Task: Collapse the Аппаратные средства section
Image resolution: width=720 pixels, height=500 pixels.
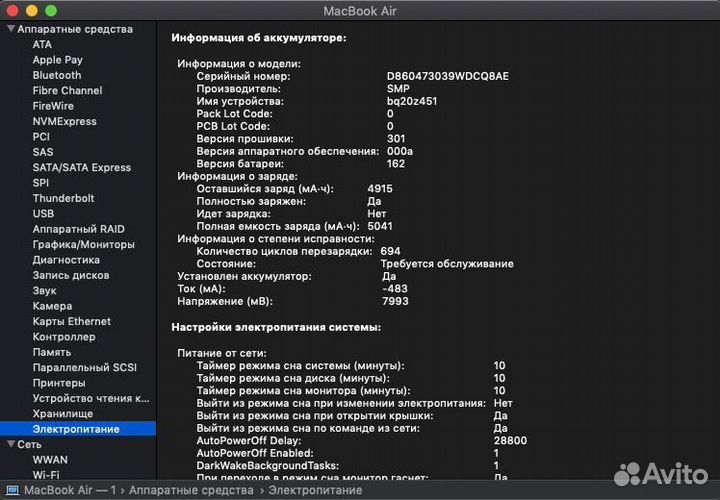Action: pyautogui.click(x=11, y=29)
